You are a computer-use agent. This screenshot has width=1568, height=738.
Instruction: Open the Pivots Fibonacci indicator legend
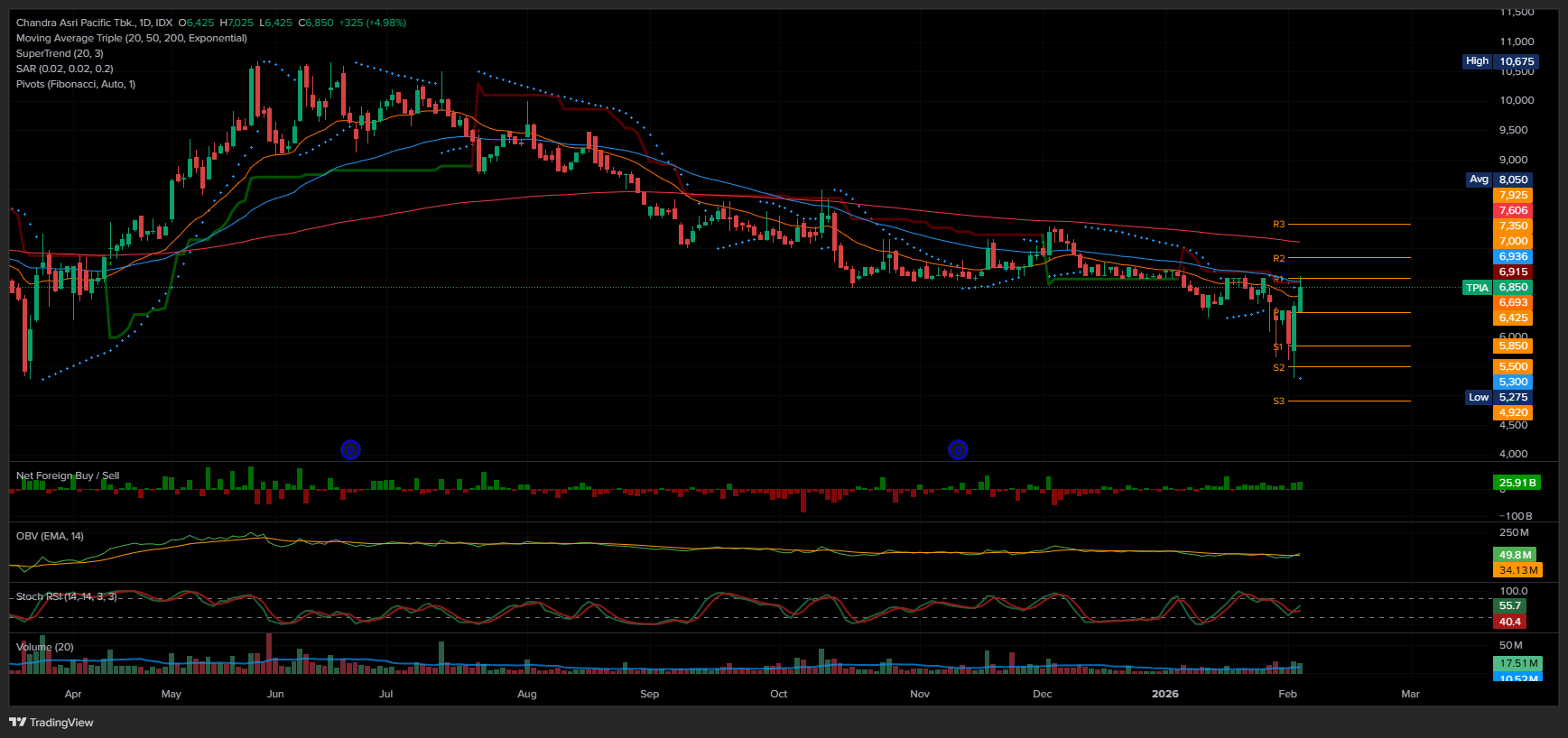tap(76, 84)
